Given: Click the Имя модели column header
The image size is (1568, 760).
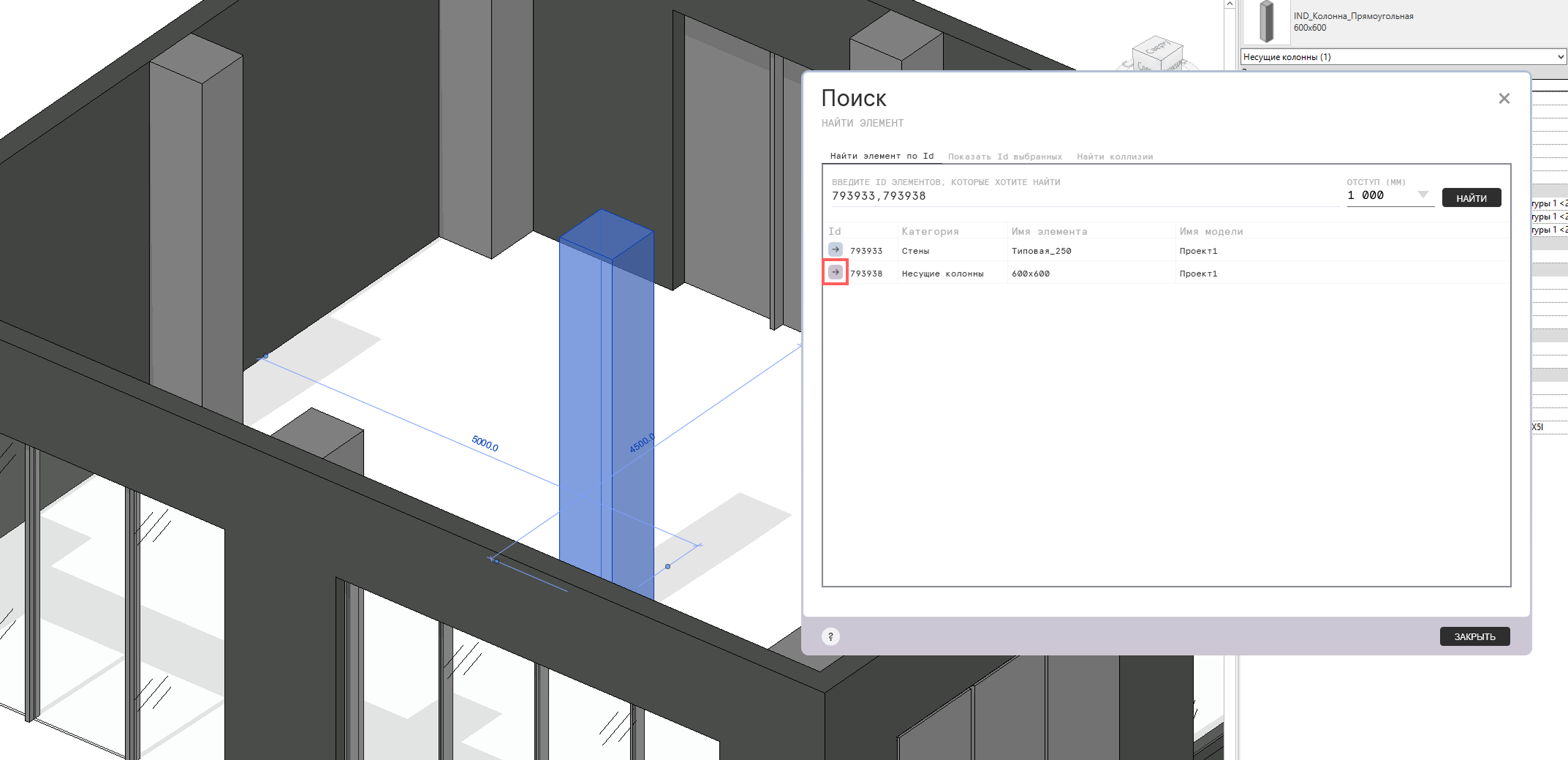Looking at the screenshot, I should click(x=1211, y=232).
